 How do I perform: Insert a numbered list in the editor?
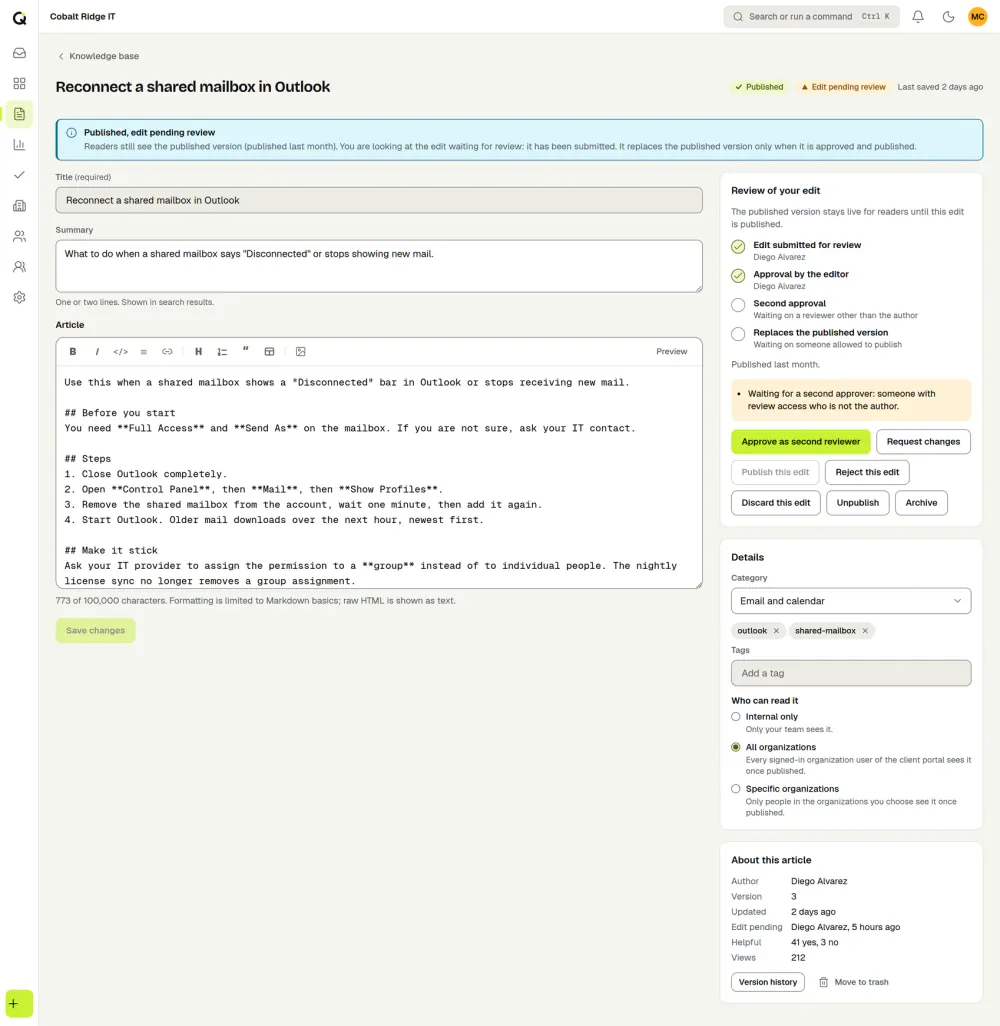[x=222, y=351]
